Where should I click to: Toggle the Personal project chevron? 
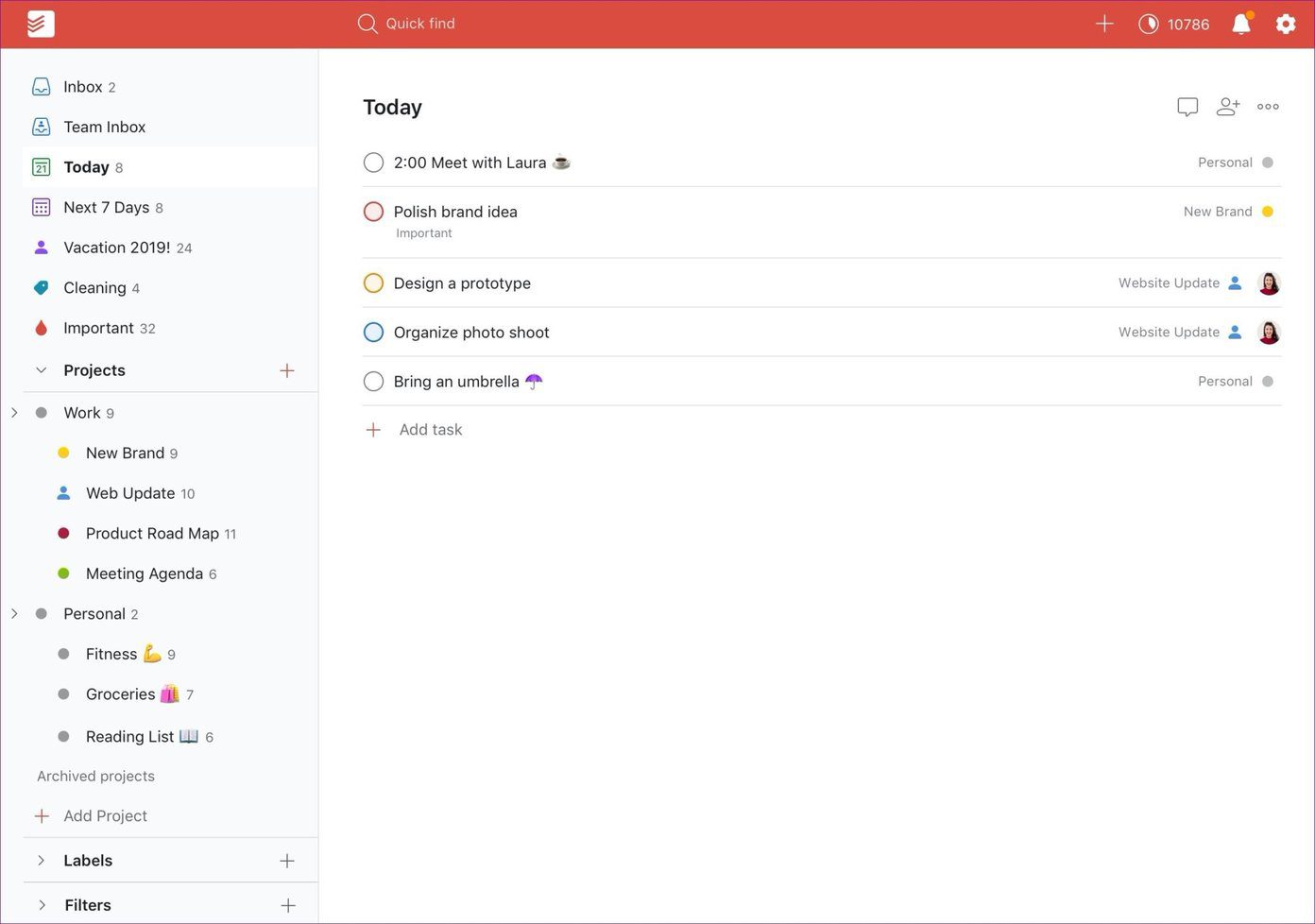coord(14,614)
